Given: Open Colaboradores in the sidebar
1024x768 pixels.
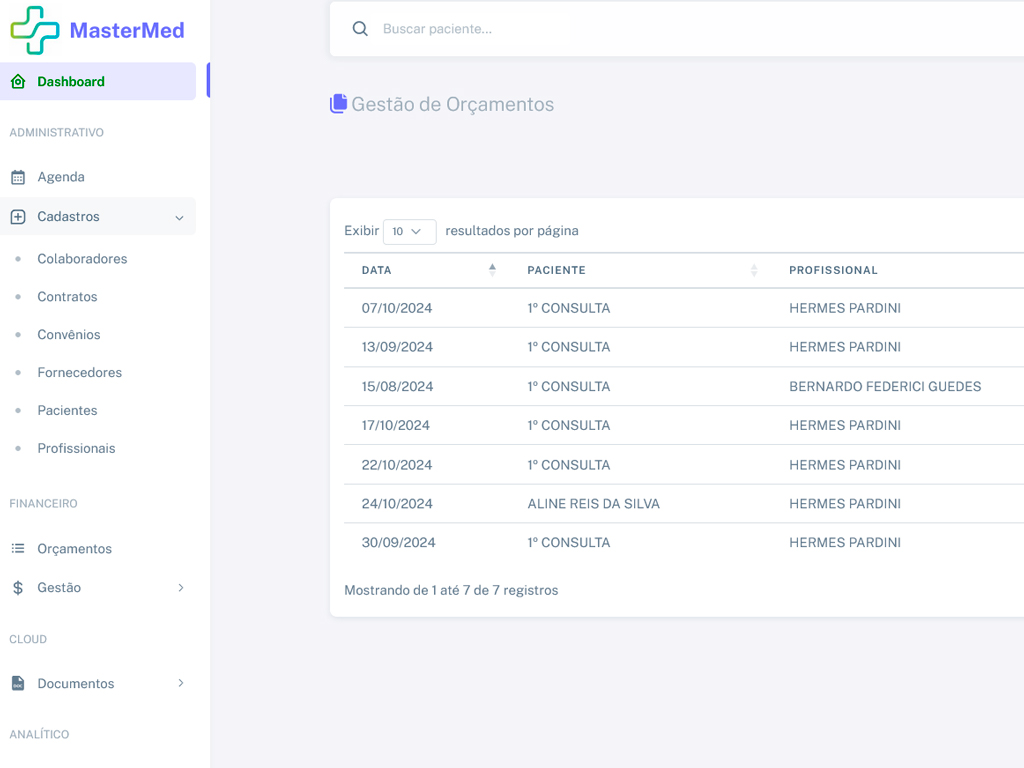Looking at the screenshot, I should point(82,259).
